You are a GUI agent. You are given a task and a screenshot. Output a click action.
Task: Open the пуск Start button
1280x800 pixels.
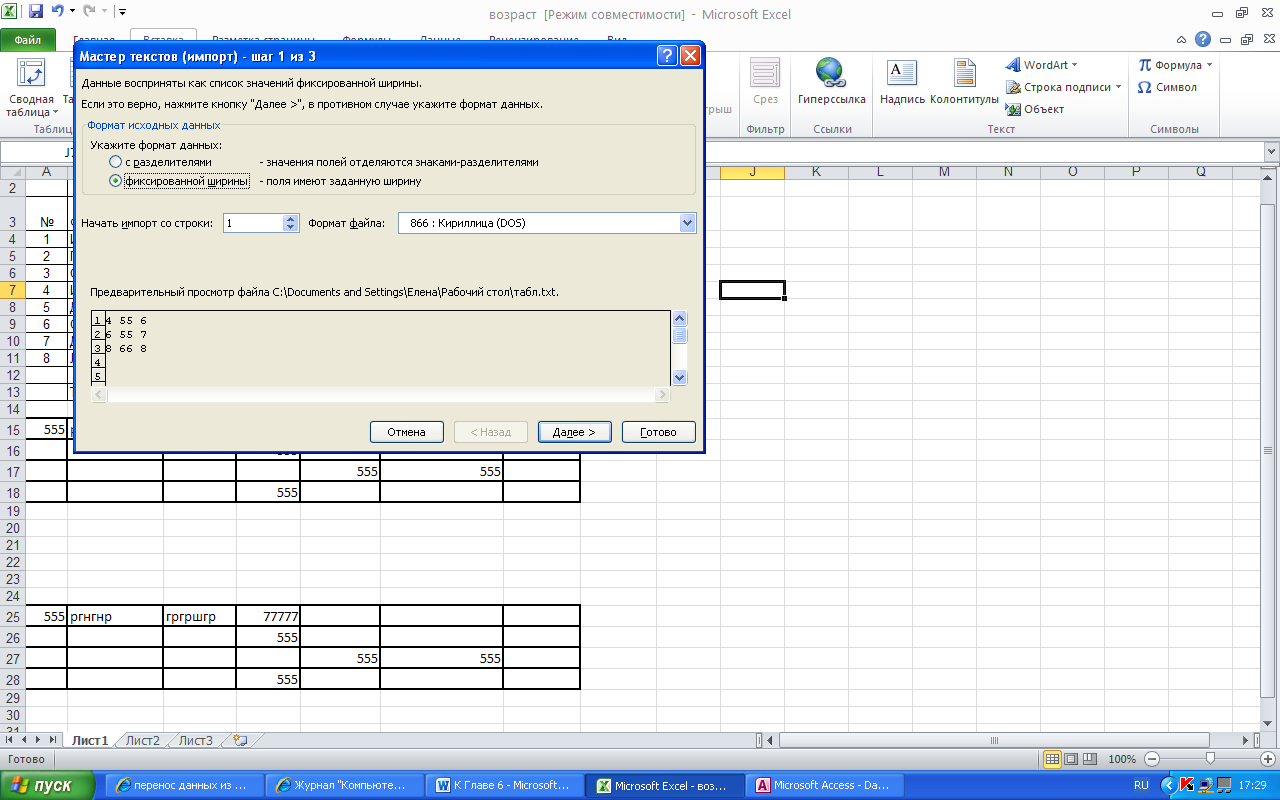pyautogui.click(x=48, y=785)
